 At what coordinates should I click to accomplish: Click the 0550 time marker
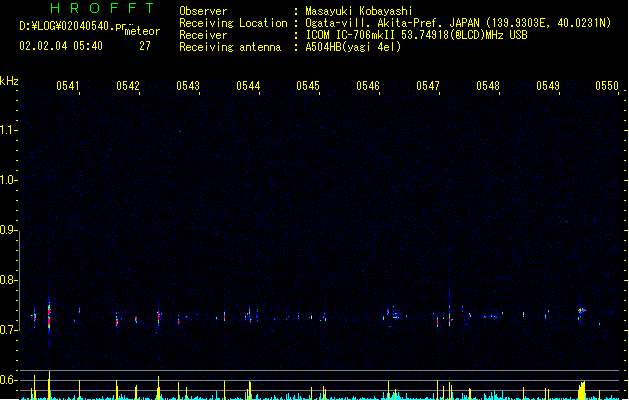pyautogui.click(x=607, y=86)
